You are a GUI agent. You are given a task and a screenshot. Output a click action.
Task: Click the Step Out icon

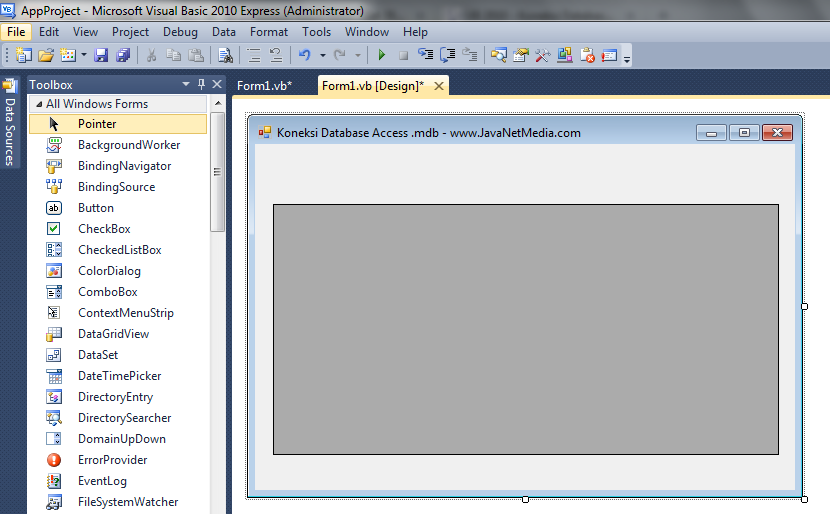click(470, 55)
